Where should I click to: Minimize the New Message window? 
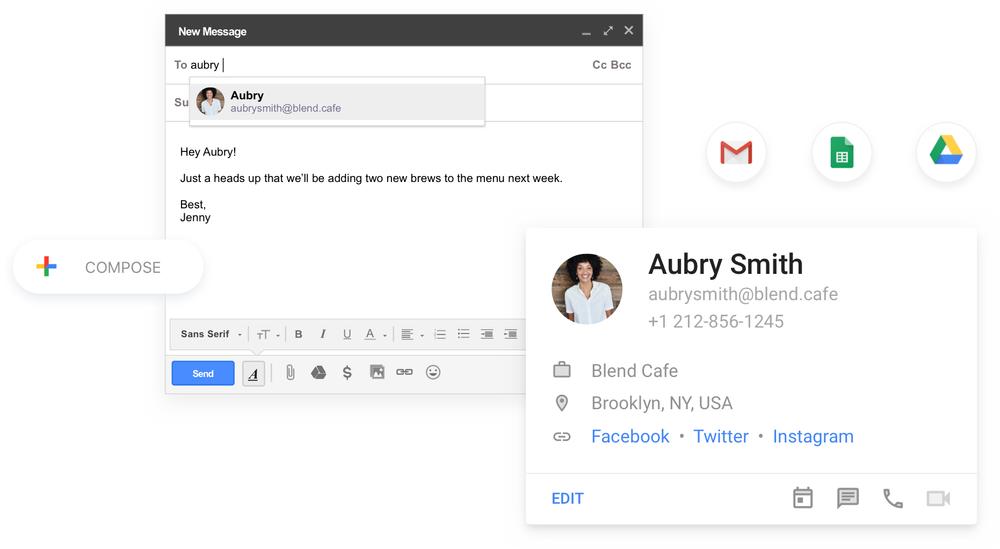point(586,31)
